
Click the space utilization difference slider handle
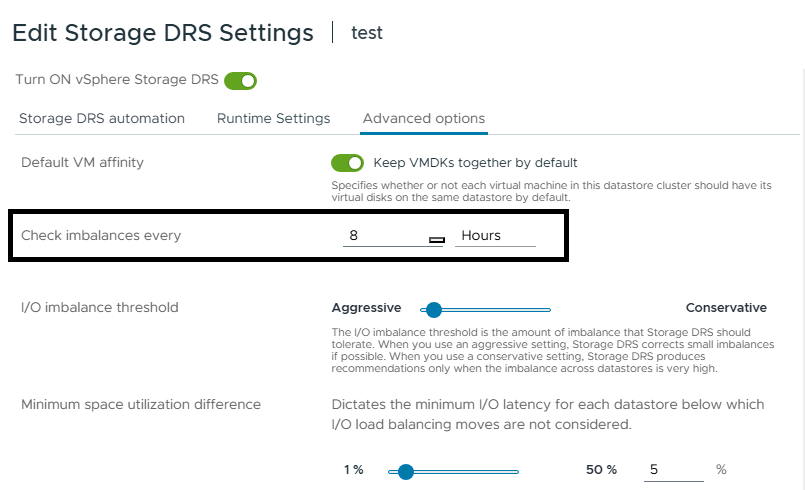coord(405,471)
